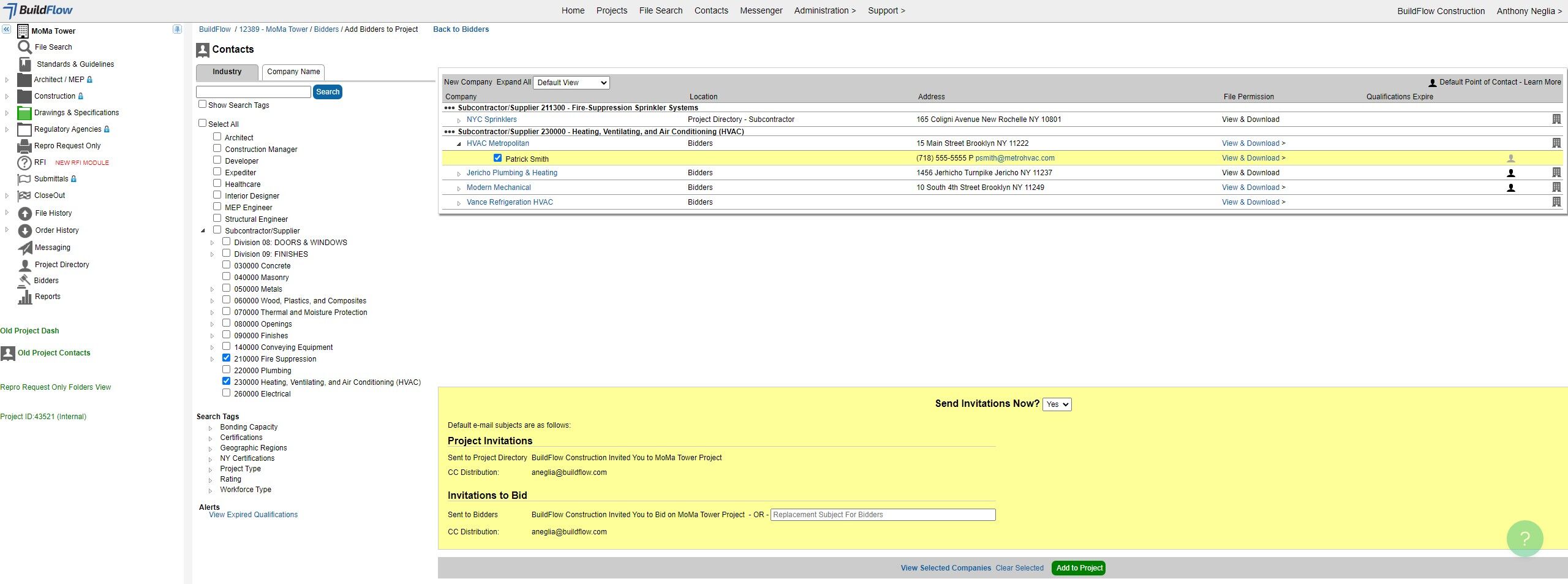Select the Industry tab

coord(227,72)
